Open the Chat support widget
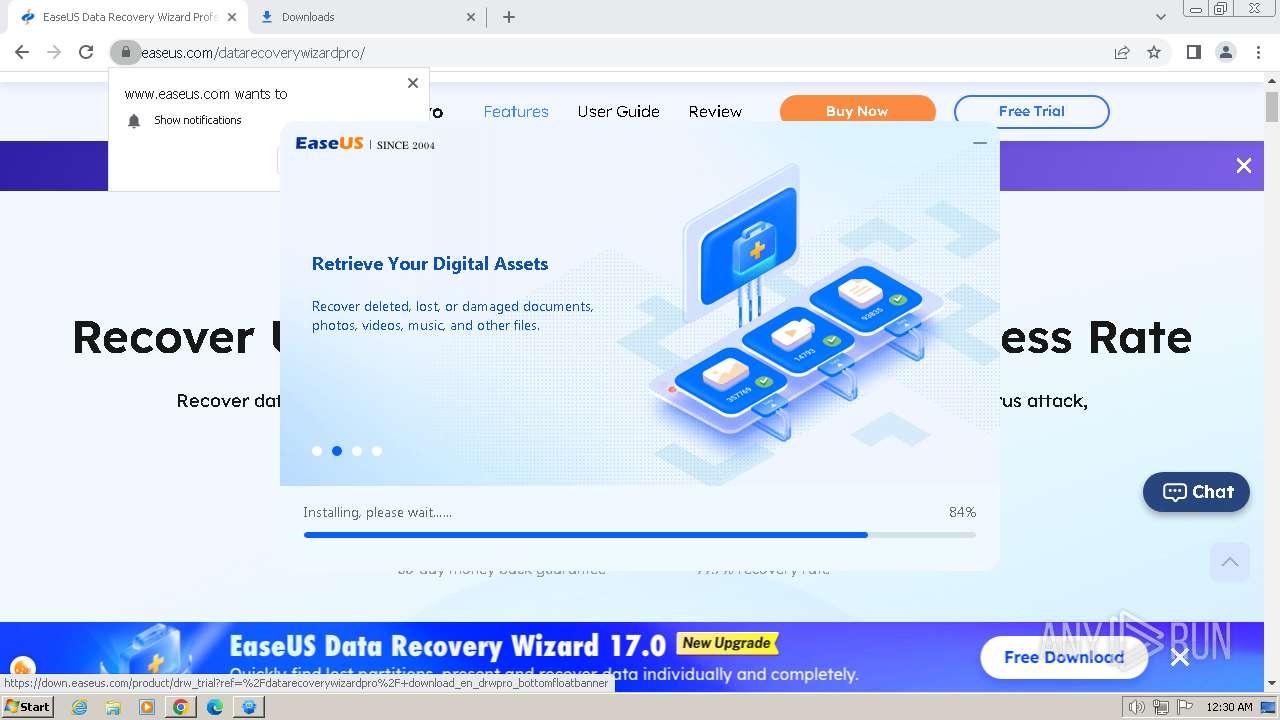 pyautogui.click(x=1196, y=492)
